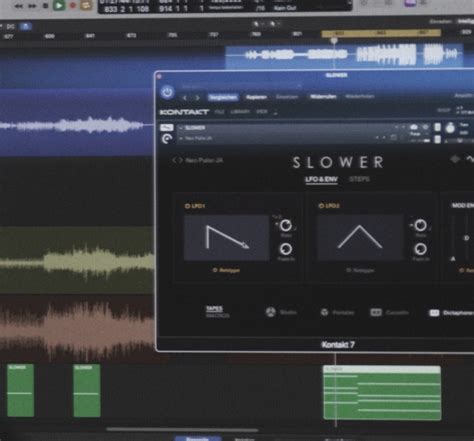Click the yellow cycle range in the ruler
The height and width of the screenshot is (441, 474).
point(381,33)
